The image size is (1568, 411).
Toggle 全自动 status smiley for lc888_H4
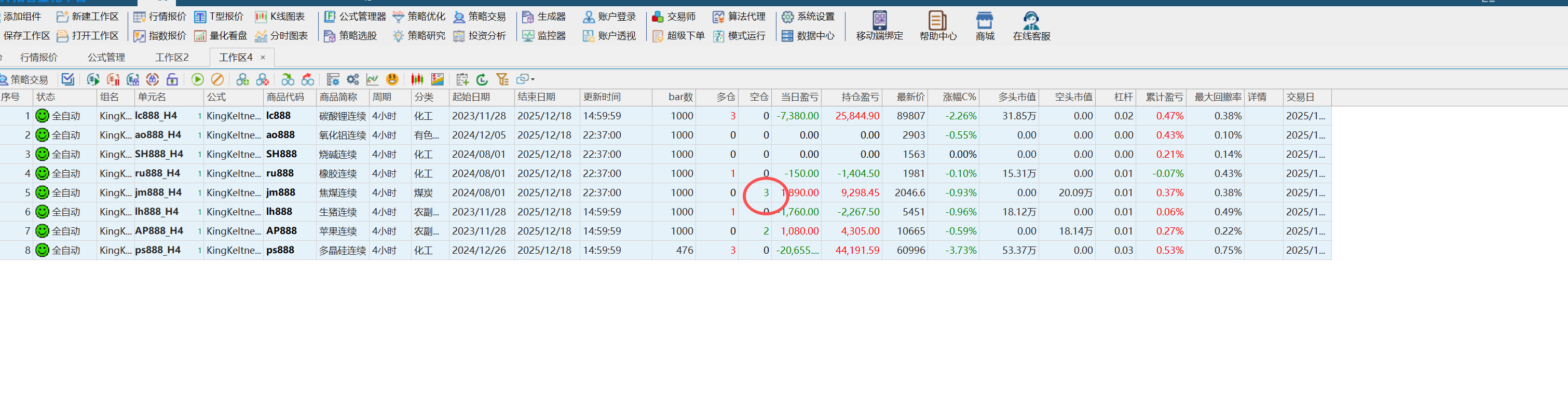[x=42, y=116]
